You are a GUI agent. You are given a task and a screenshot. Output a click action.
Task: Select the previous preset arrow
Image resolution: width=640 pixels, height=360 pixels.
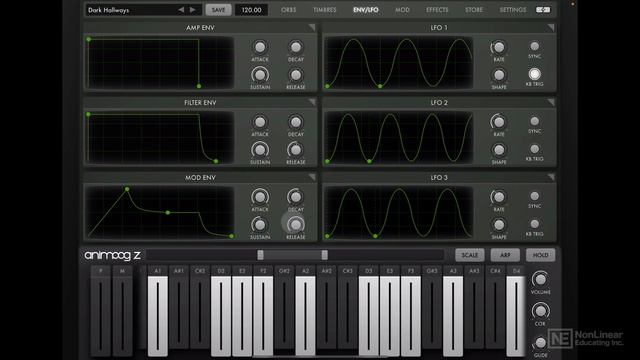pyautogui.click(x=181, y=10)
